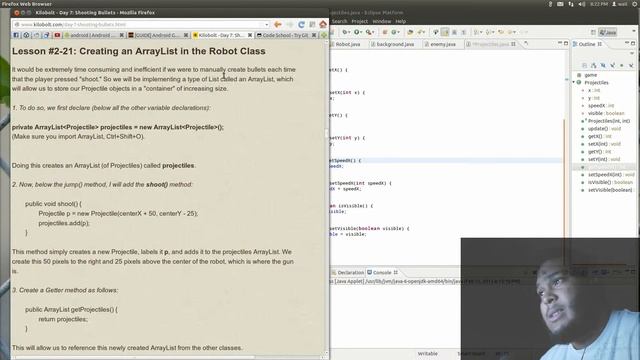The width and height of the screenshot is (640, 360).
Task: Open the Search menu in Eclipse
Action: [x=339, y=21]
